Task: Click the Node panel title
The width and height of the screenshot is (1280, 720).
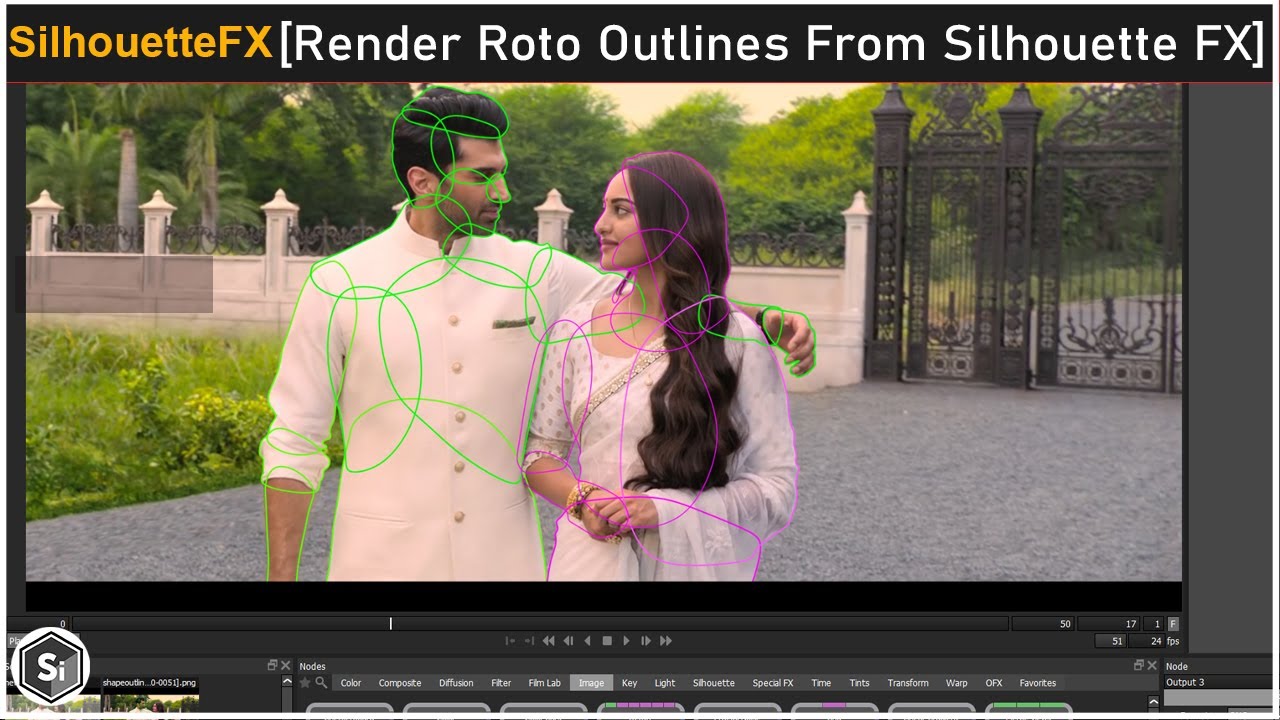Action: click(x=1177, y=666)
